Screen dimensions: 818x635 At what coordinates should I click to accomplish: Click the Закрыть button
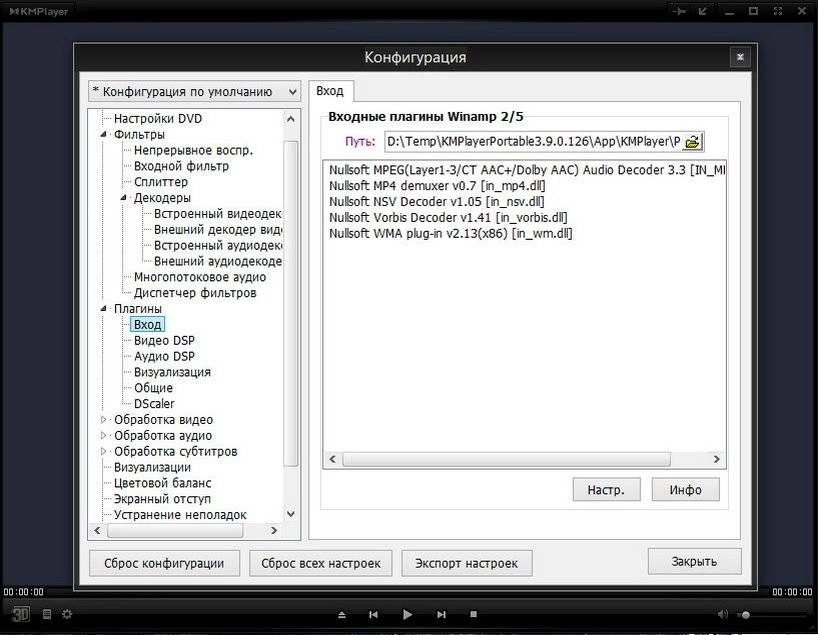pos(694,561)
